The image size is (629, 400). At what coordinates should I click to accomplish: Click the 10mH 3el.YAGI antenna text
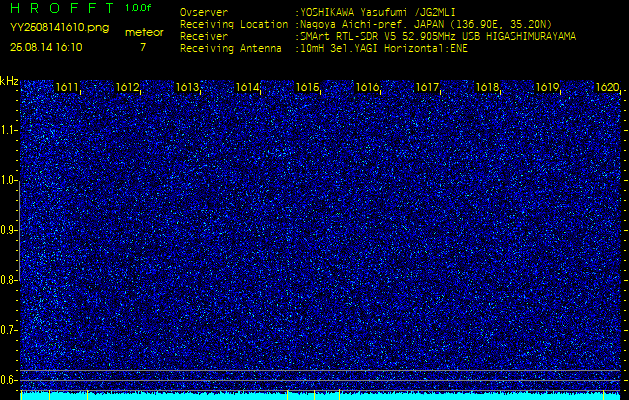(384, 49)
